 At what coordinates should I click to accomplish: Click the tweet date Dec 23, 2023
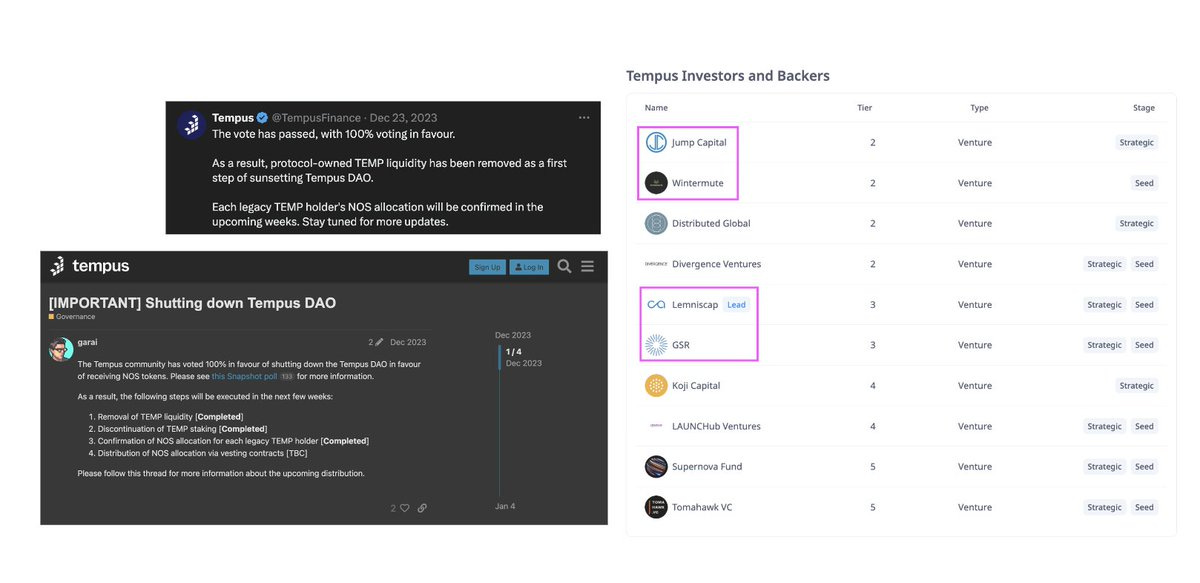click(x=406, y=118)
